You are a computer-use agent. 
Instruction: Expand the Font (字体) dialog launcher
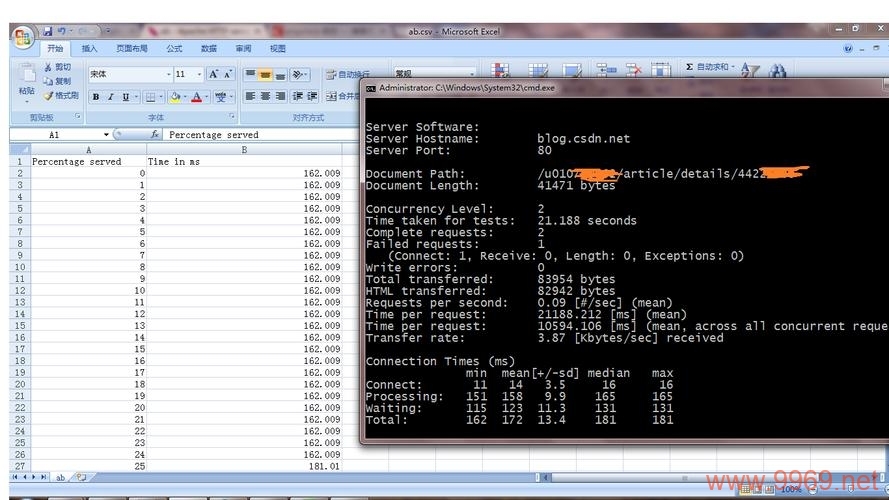point(232,116)
